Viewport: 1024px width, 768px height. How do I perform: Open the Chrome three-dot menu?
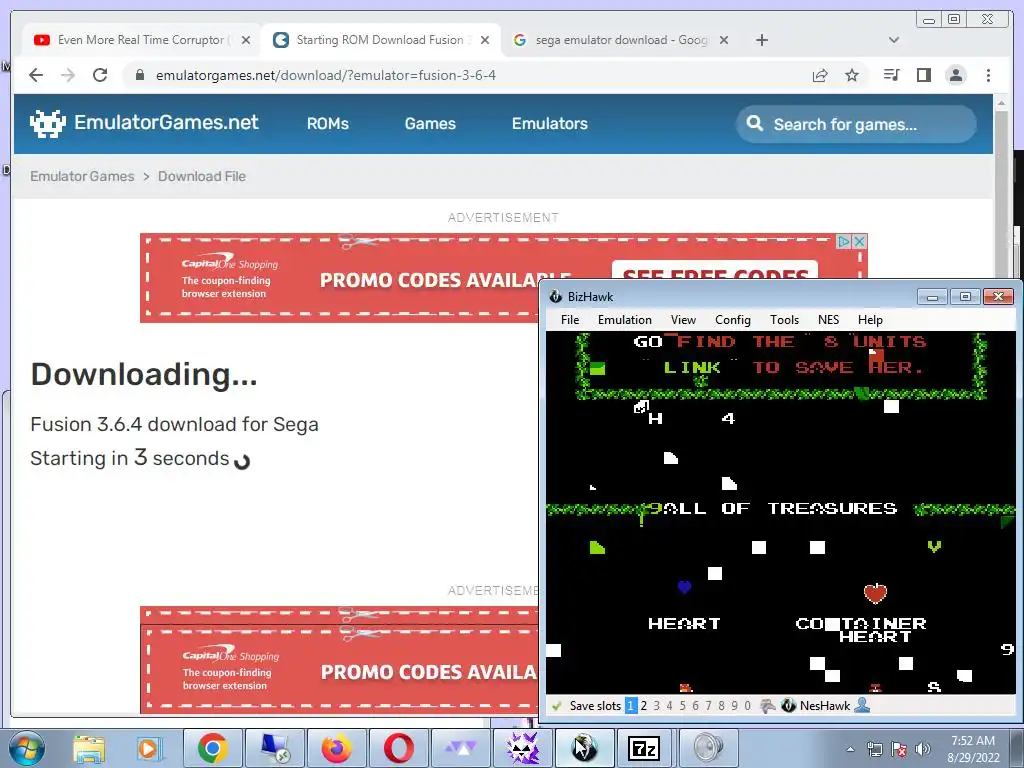pyautogui.click(x=988, y=75)
